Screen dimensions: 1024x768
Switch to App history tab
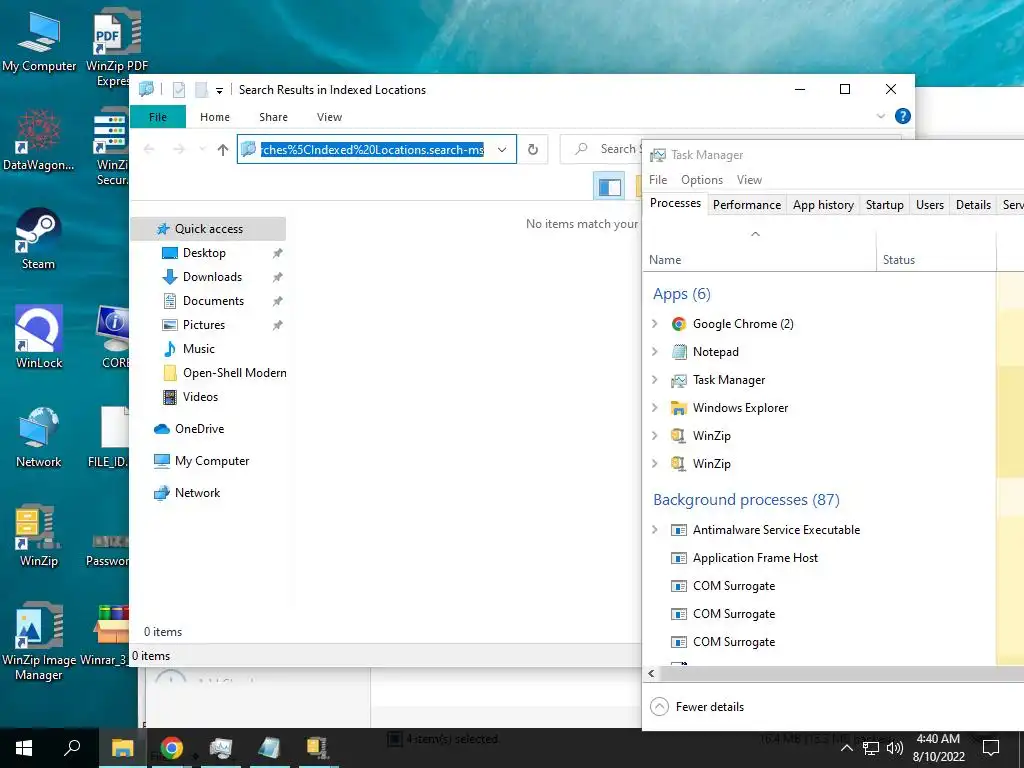pyautogui.click(x=823, y=205)
